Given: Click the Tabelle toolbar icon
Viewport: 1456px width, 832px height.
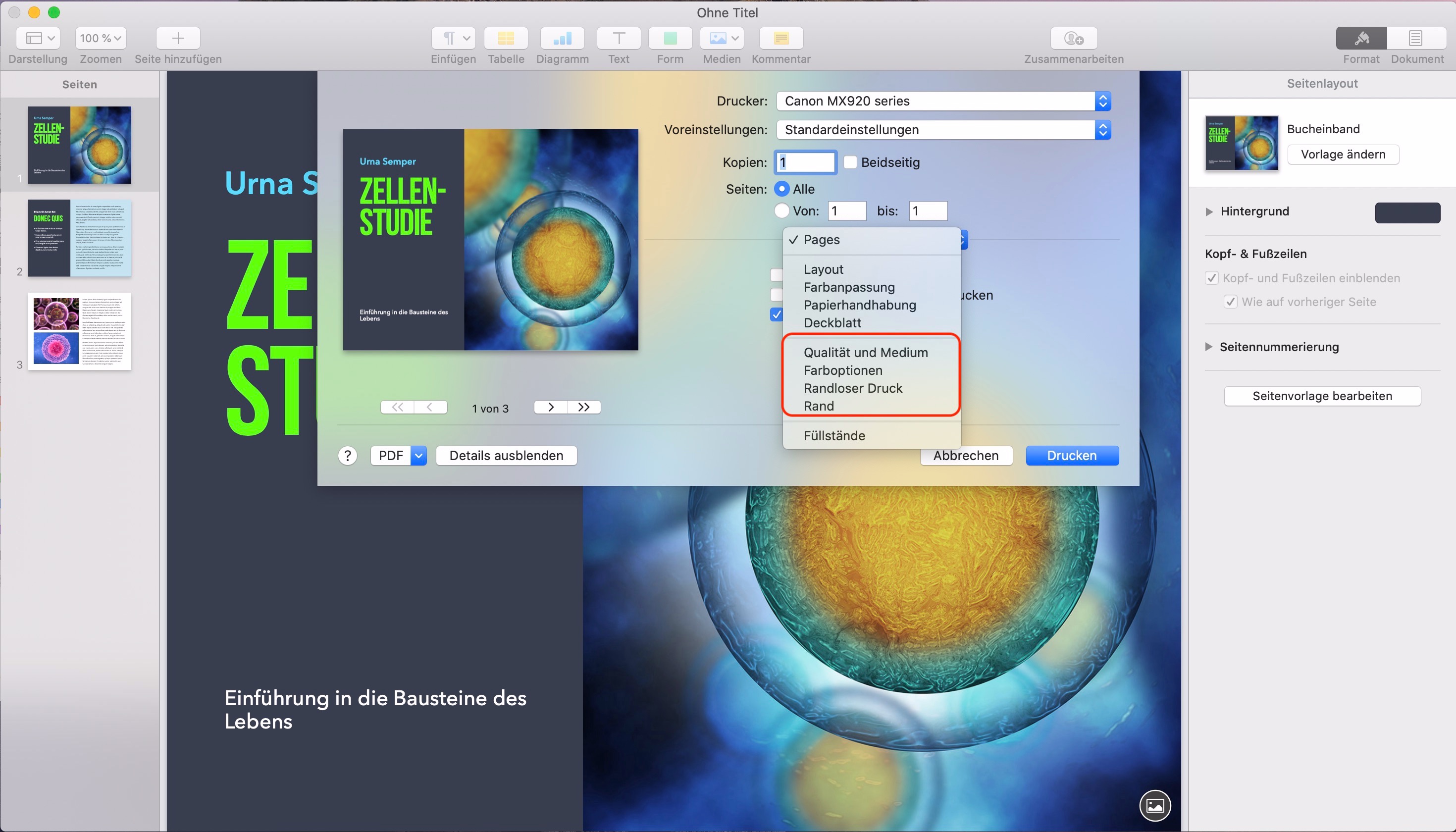Looking at the screenshot, I should [x=505, y=38].
